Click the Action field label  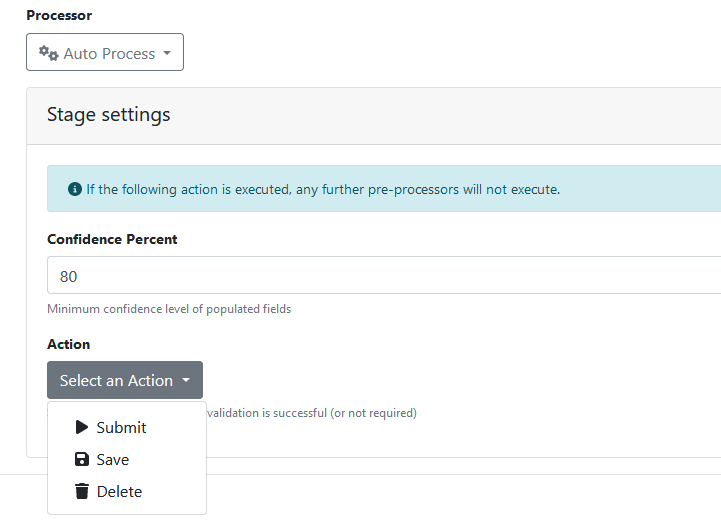68,344
